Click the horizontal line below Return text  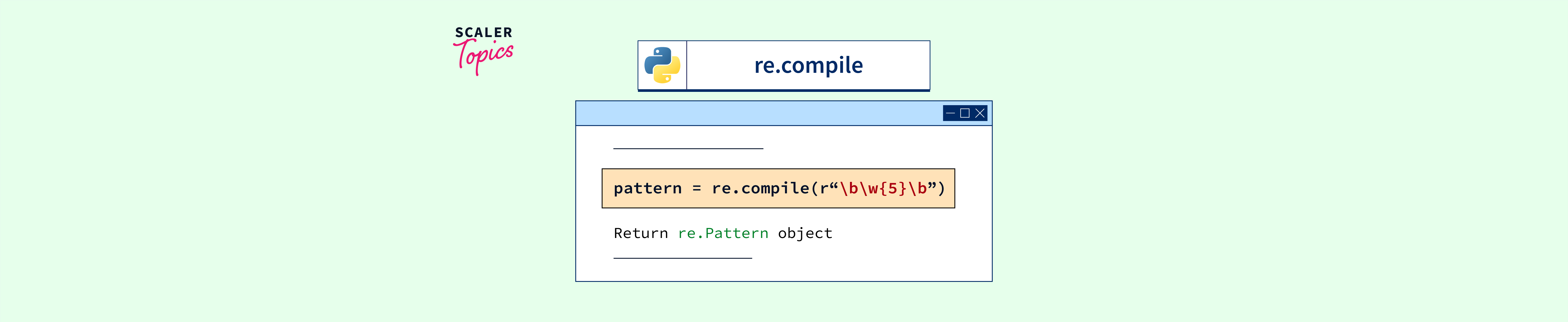(682, 258)
